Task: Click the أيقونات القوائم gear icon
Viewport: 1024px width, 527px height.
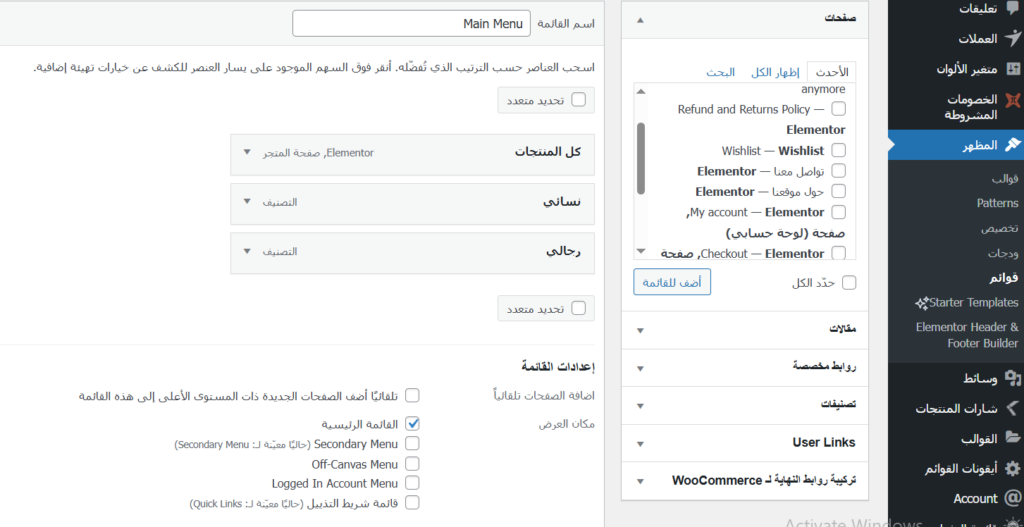Action: coord(1012,468)
